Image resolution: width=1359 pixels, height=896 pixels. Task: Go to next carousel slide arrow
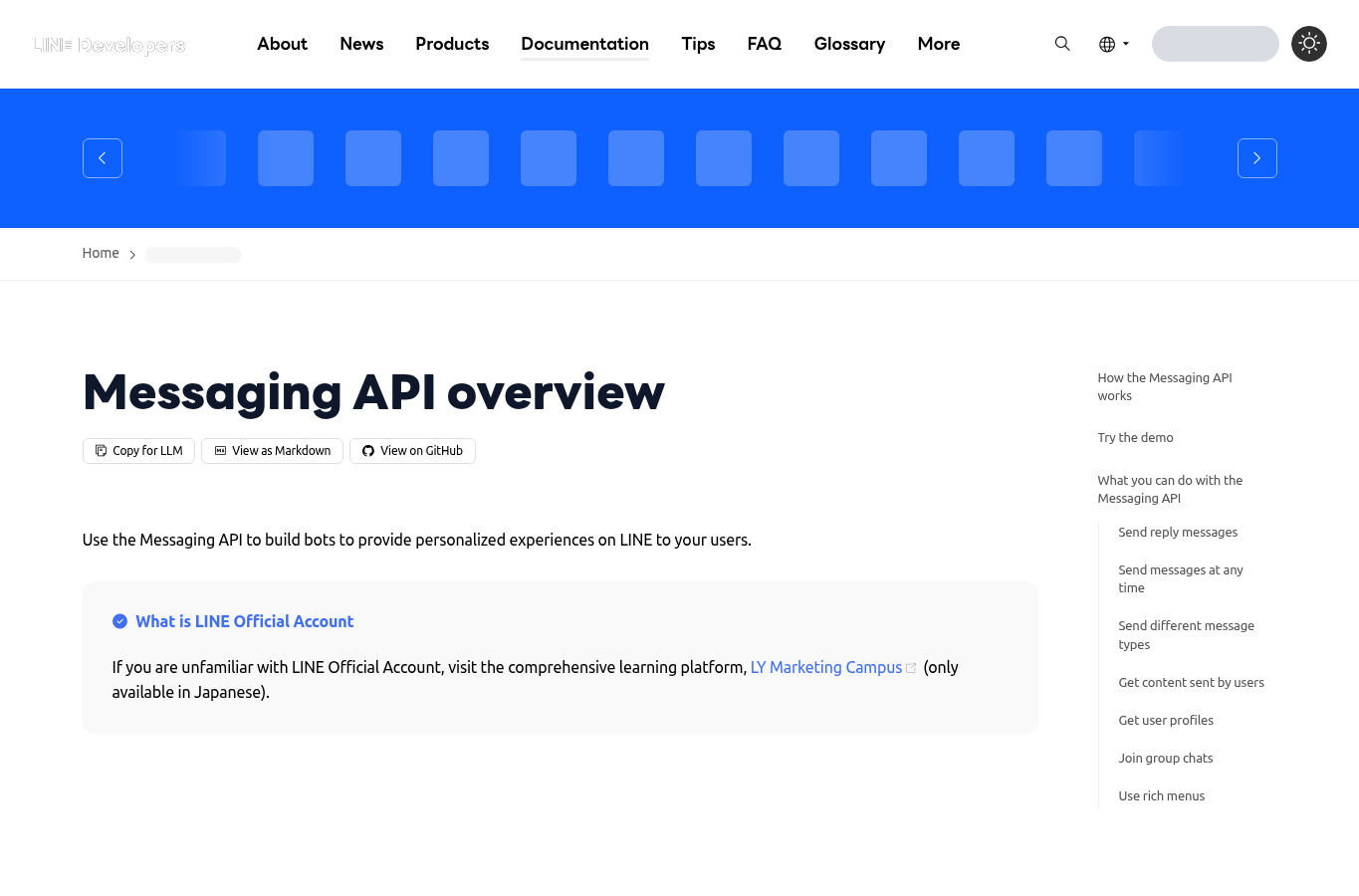pos(1257,158)
